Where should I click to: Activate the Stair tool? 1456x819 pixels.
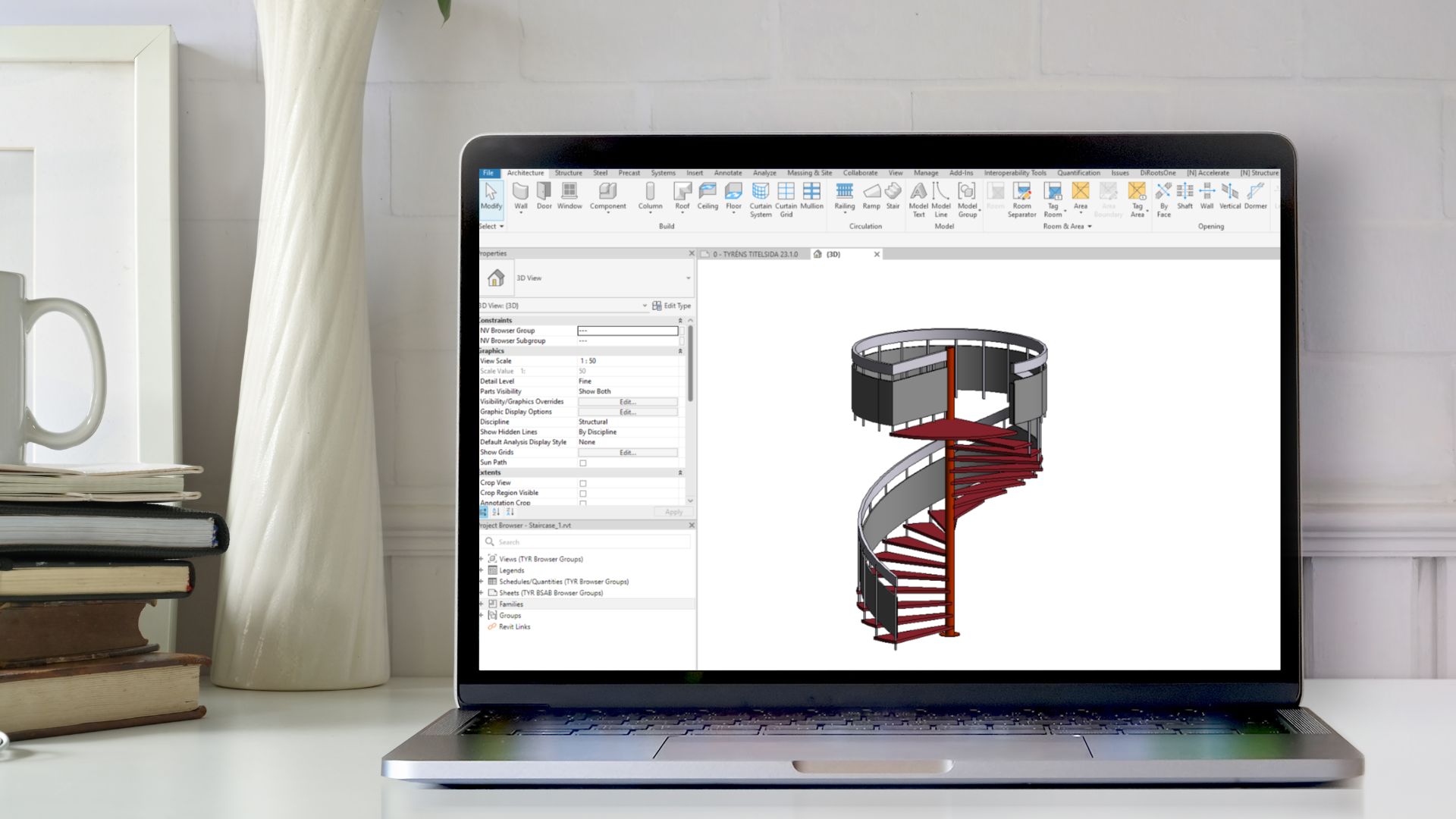pyautogui.click(x=893, y=196)
